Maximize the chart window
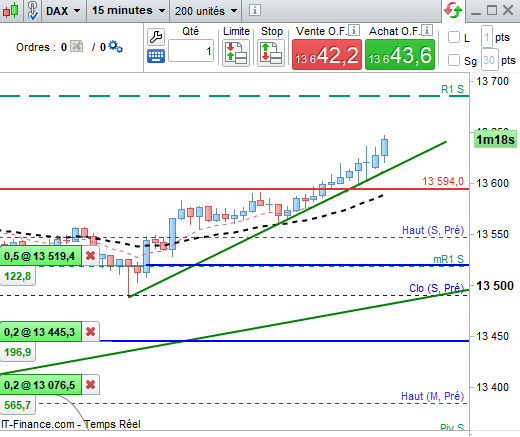520x437 pixels. click(x=492, y=10)
